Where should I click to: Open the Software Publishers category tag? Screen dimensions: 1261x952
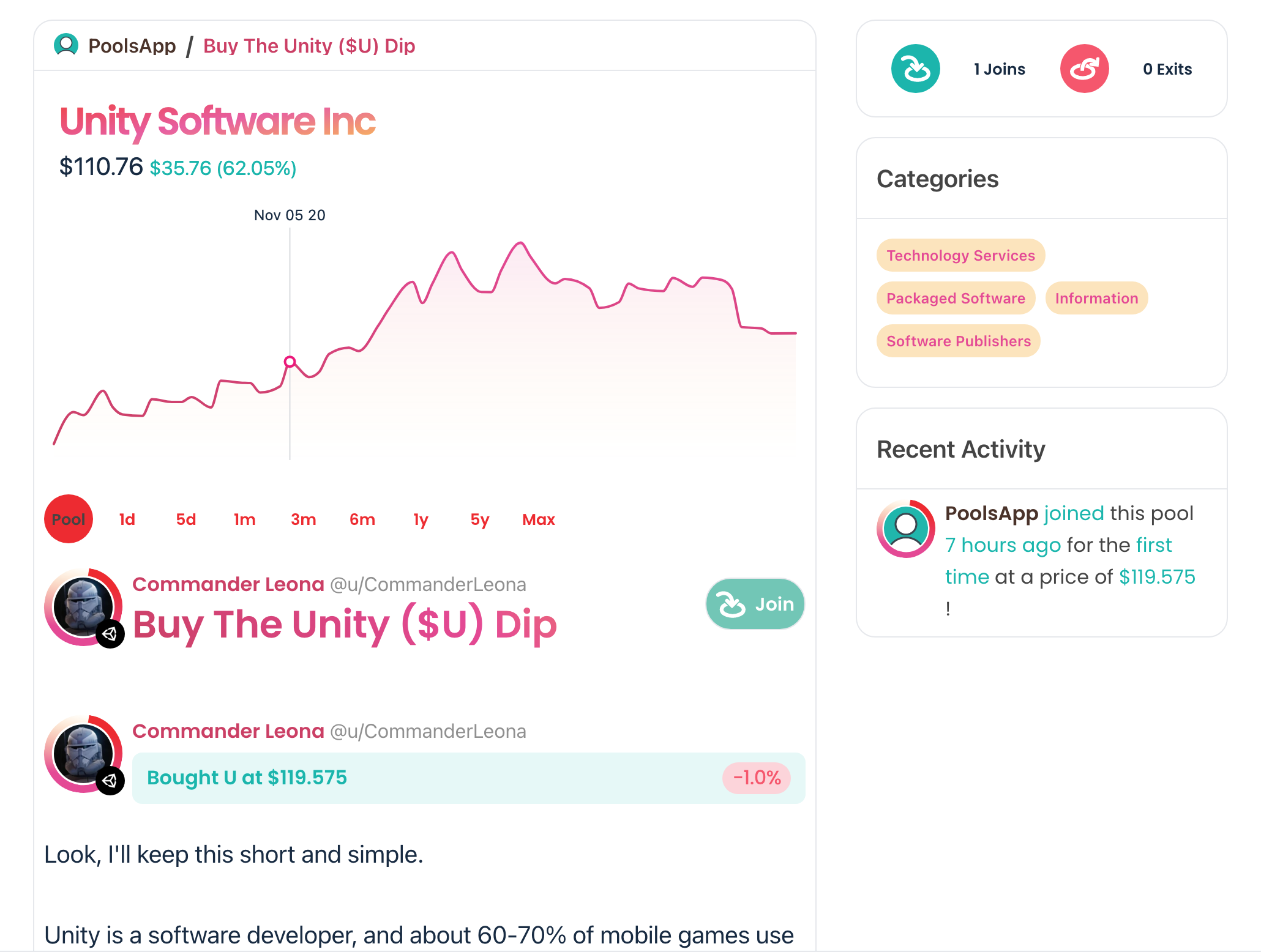click(959, 341)
